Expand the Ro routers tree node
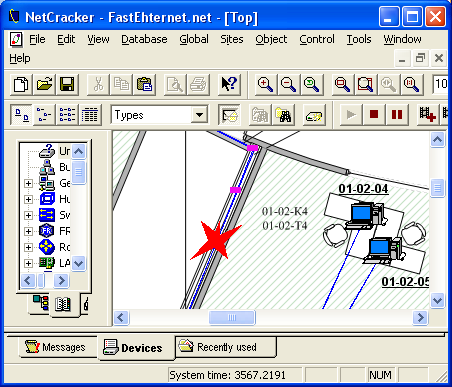Viewport: 452px width, 387px height. (28, 247)
